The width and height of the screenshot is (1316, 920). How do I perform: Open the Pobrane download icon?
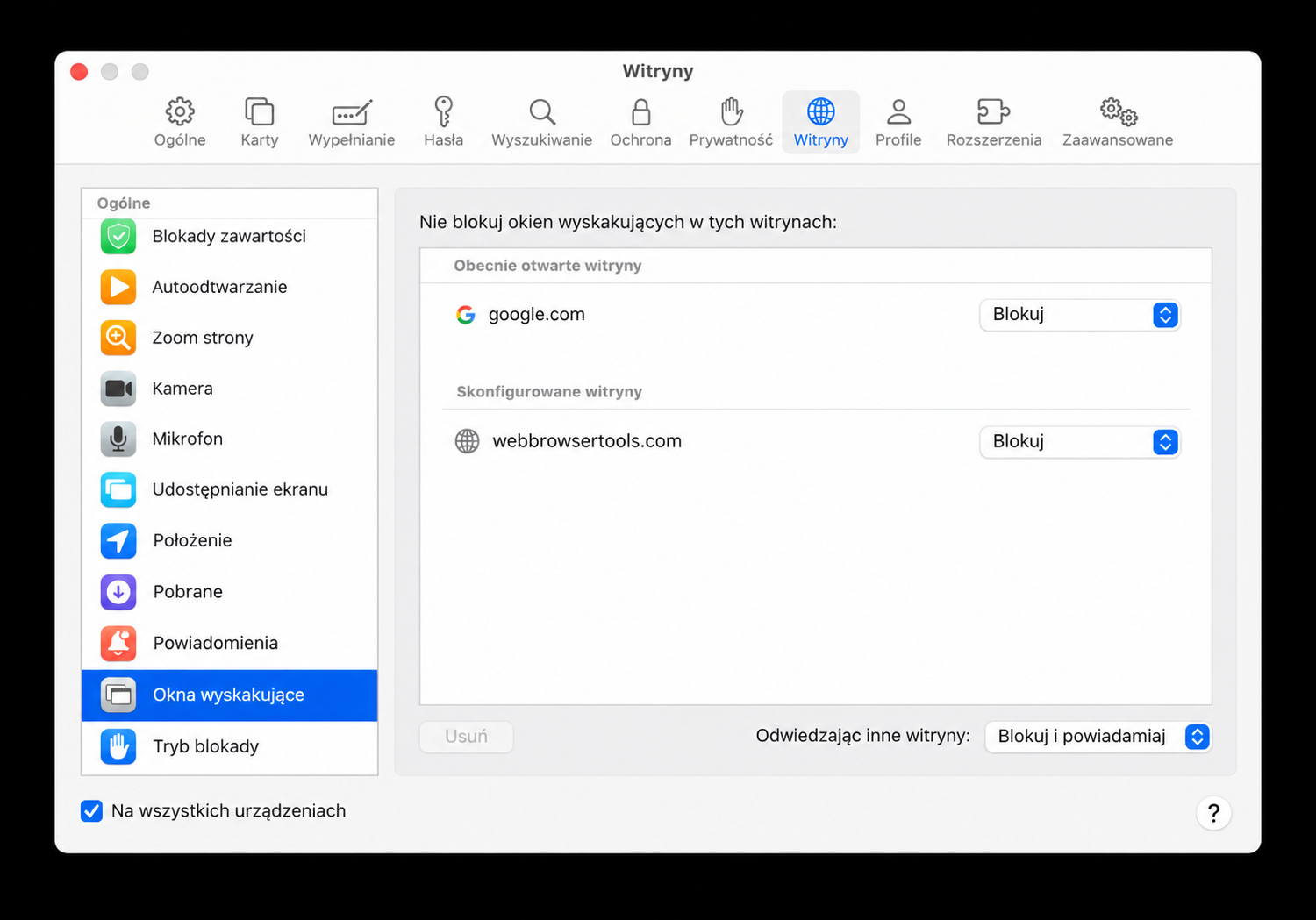(118, 592)
